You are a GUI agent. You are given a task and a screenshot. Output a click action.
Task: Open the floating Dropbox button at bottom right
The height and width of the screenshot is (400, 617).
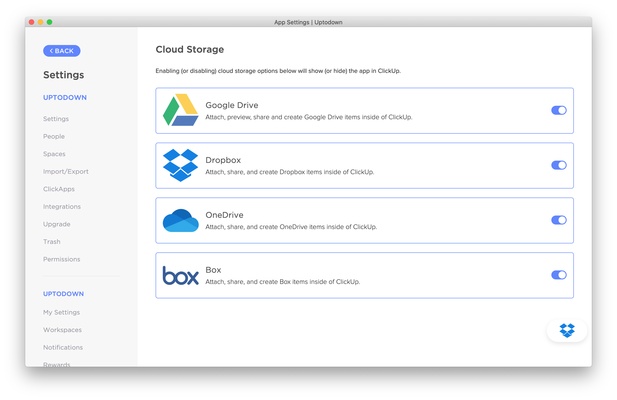point(567,330)
